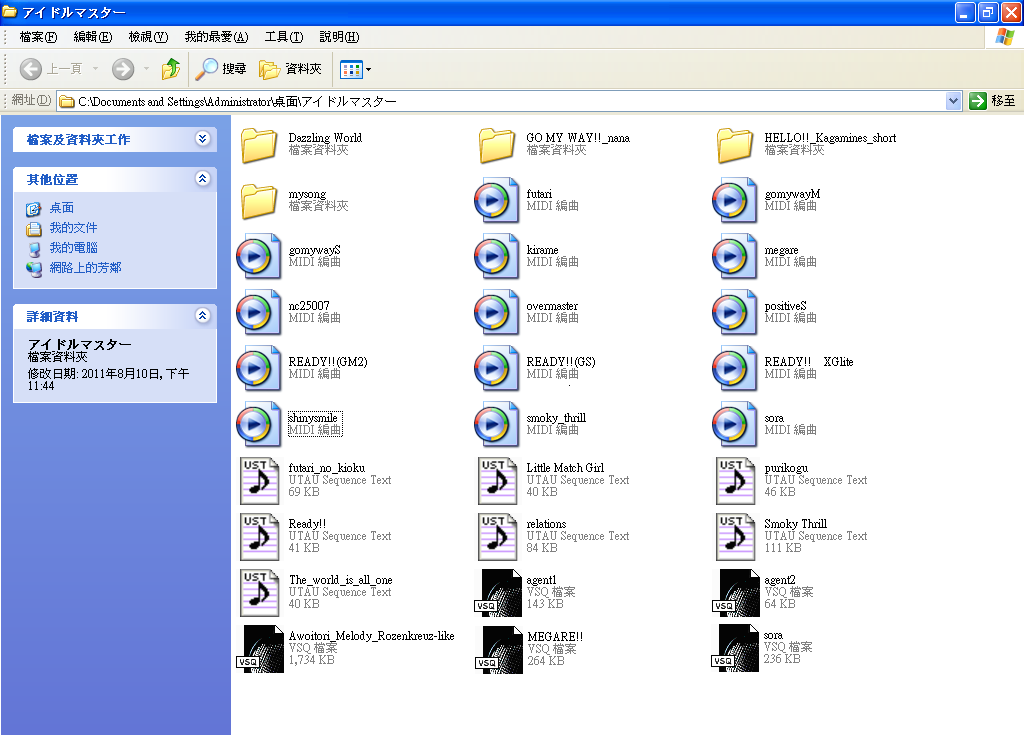The width and height of the screenshot is (1024, 735).
Task: Open the address bar dropdown arrow
Action: (953, 101)
